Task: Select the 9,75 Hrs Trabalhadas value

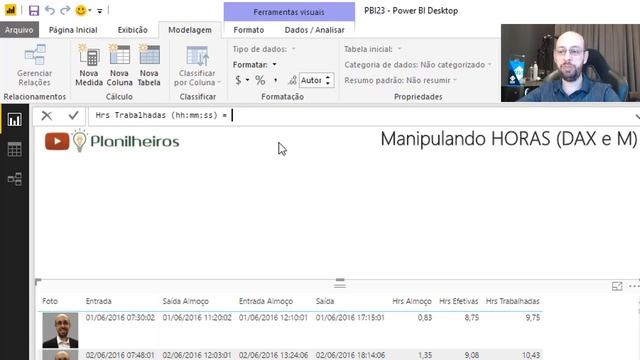Action: tap(533, 318)
